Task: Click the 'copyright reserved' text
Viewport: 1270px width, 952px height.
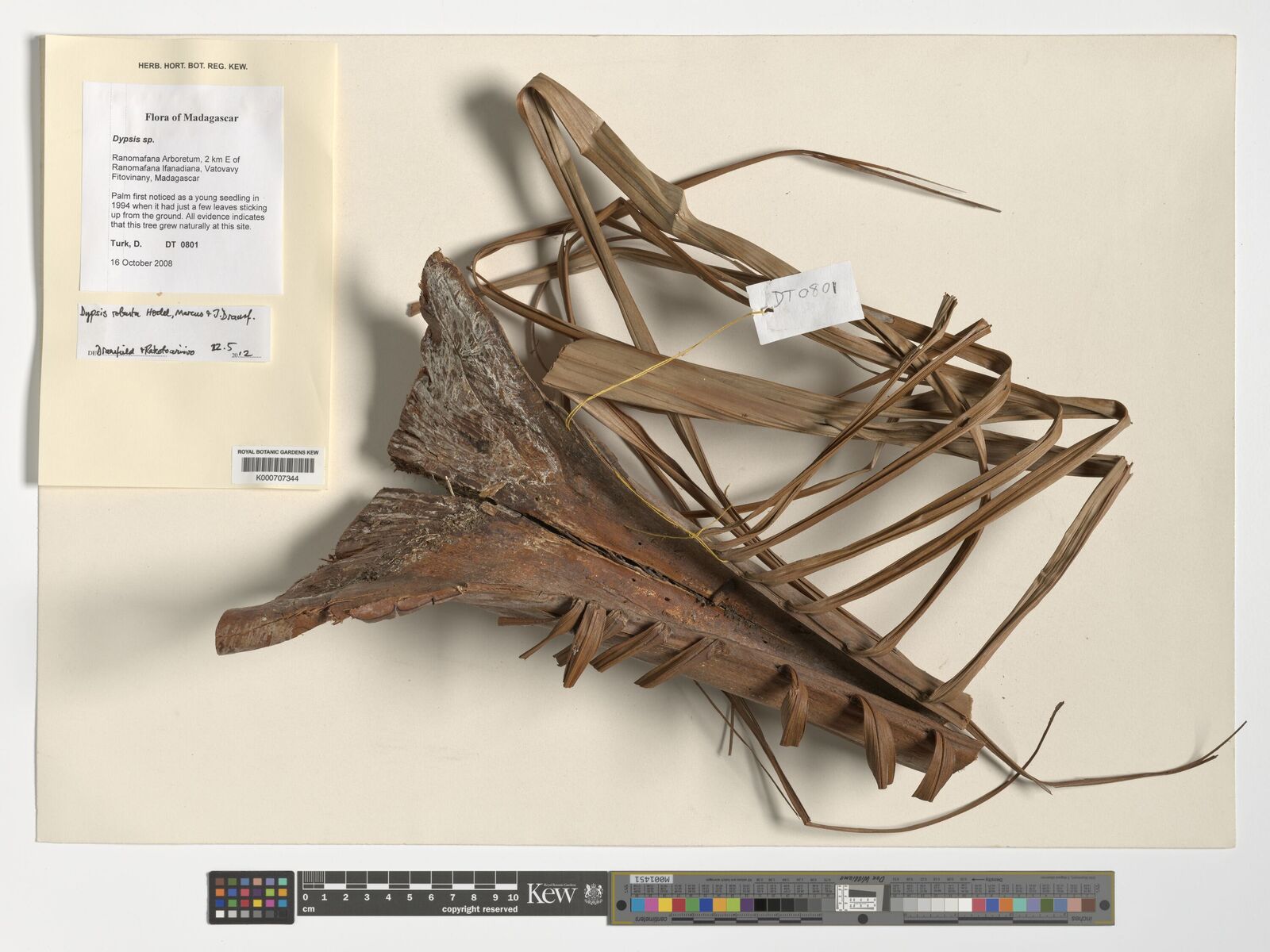Action: click(479, 909)
